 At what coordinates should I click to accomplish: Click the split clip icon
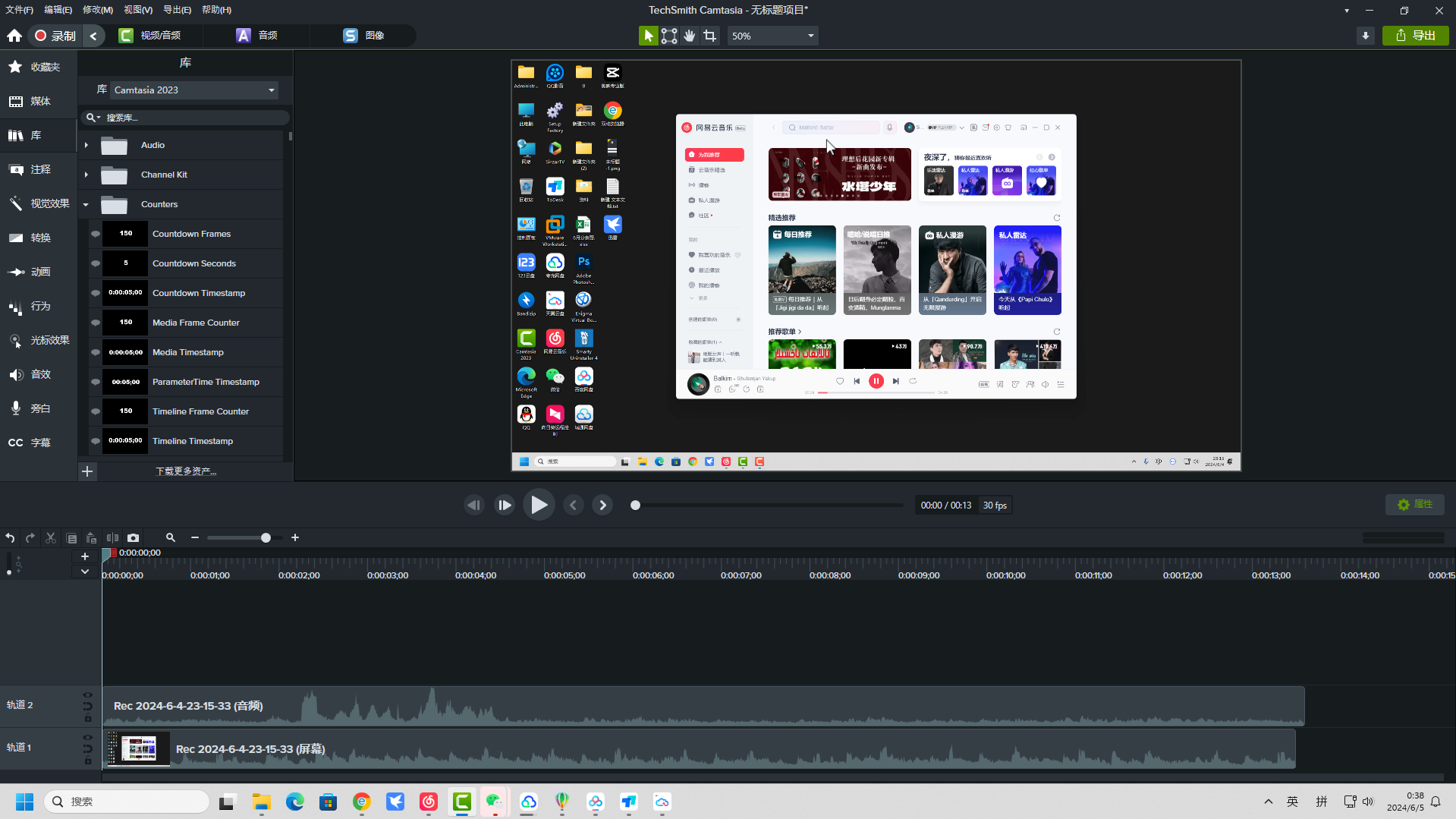[112, 537]
